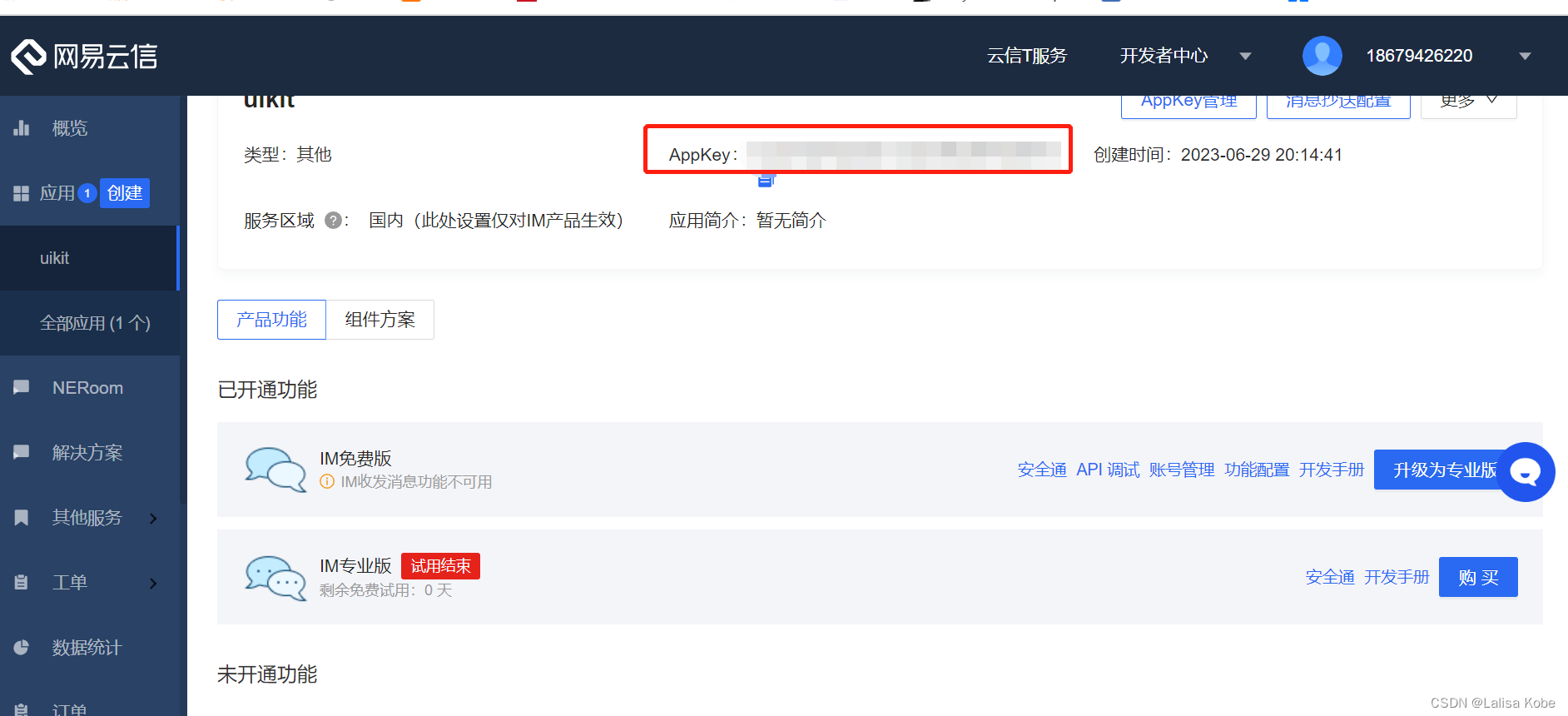Click 购买 button for IM专业版
The image size is (1568, 716).
pos(1478,577)
